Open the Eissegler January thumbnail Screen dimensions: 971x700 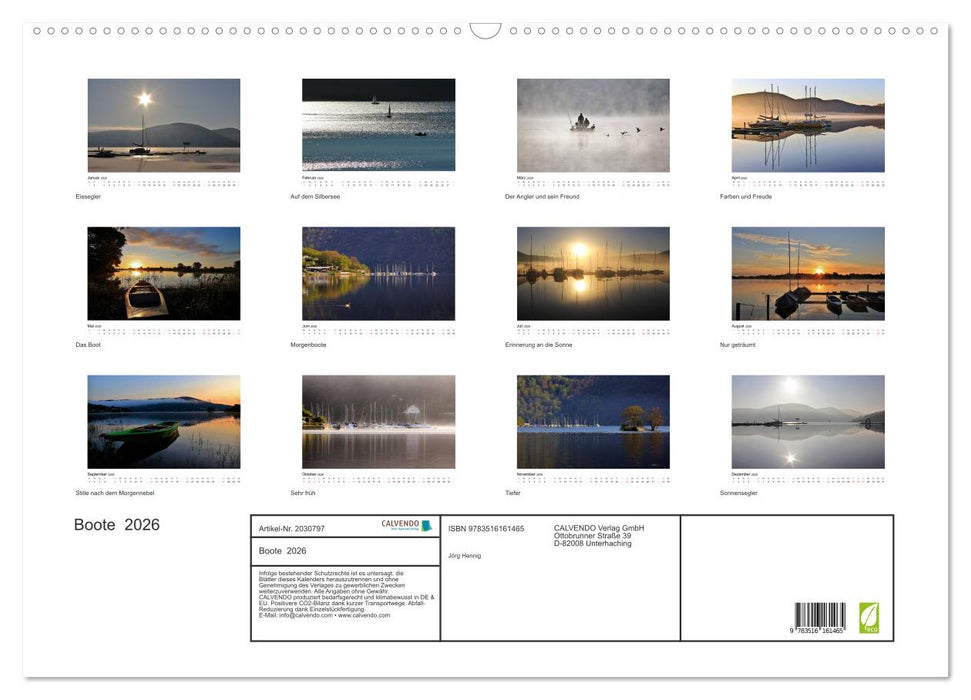(x=163, y=126)
